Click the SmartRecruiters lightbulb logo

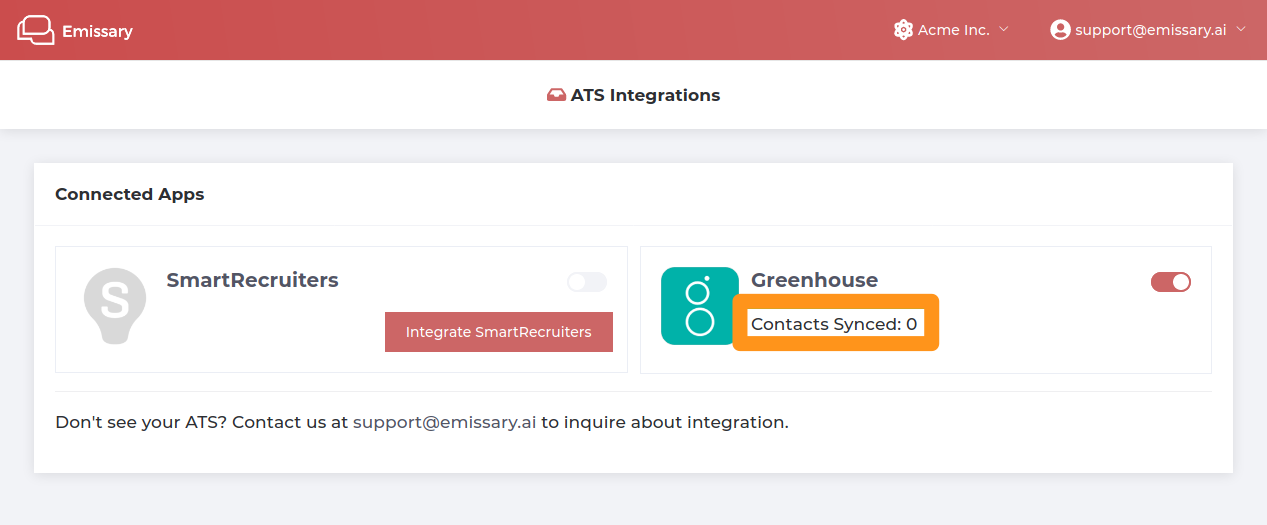tap(115, 306)
